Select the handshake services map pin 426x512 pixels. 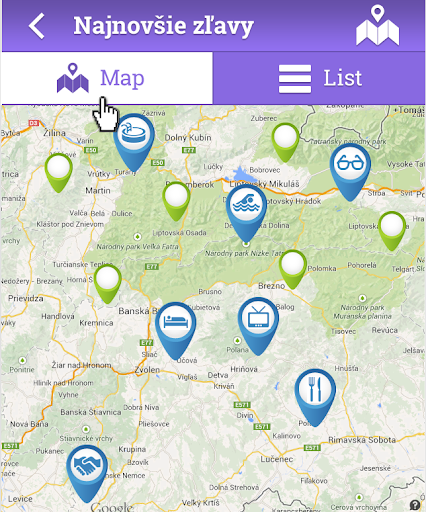87,474
